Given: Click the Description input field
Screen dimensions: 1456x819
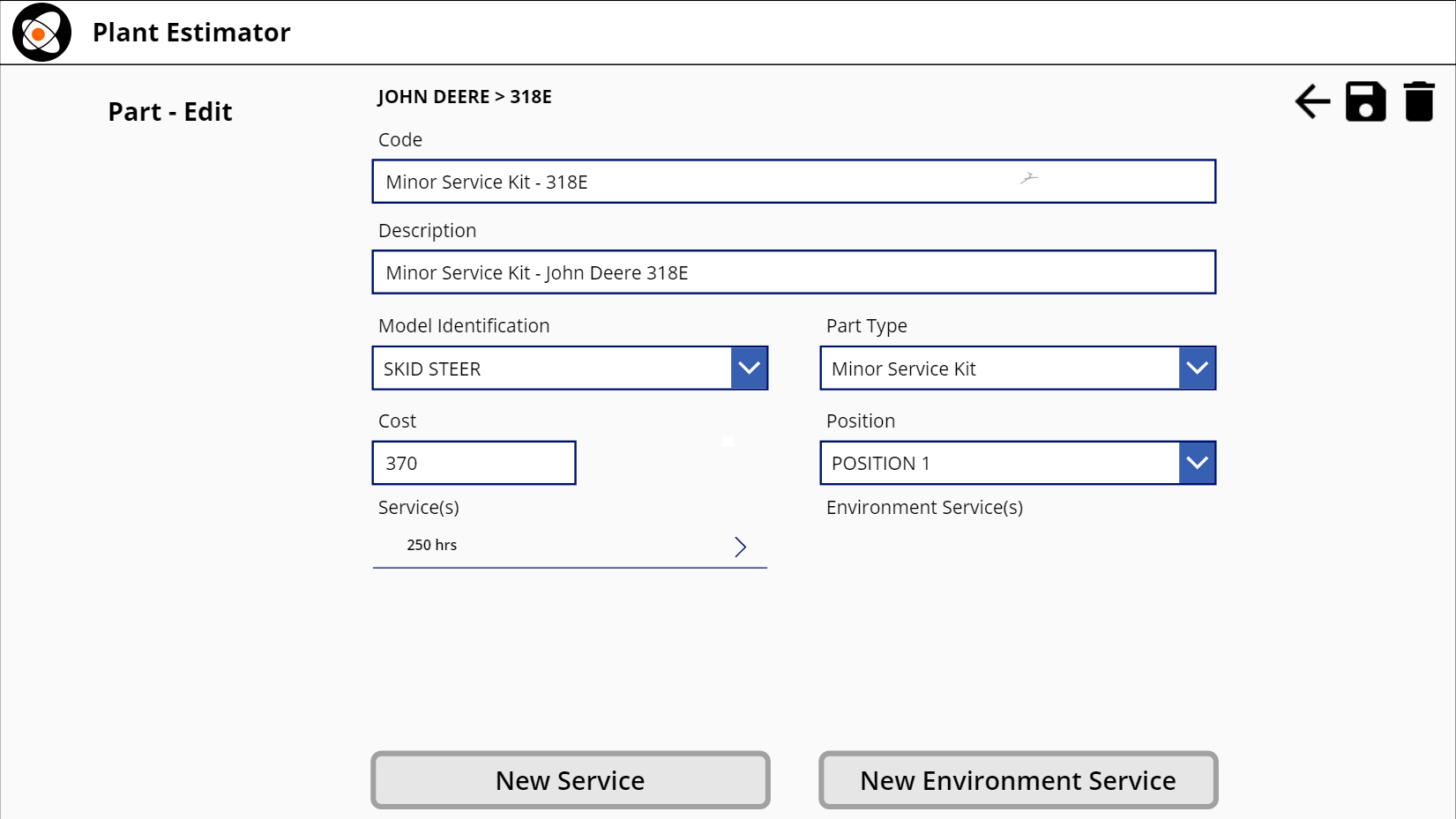Looking at the screenshot, I should click(794, 272).
